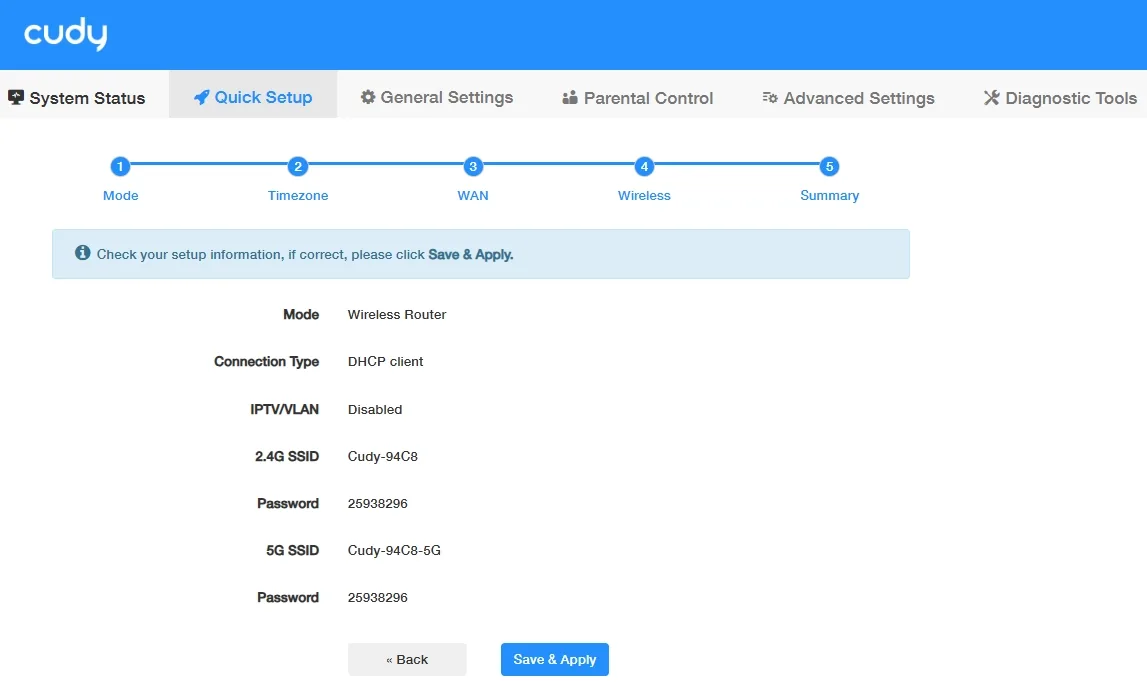Click the Cudy logo in the header
Screen dimensions: 1147x689
[65, 34]
